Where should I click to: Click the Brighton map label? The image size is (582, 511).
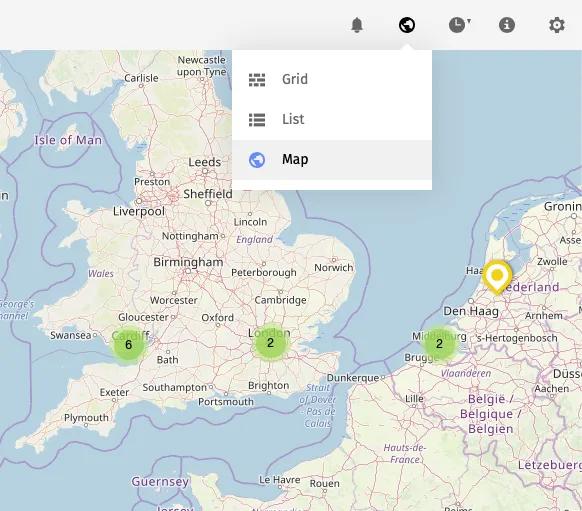268,386
